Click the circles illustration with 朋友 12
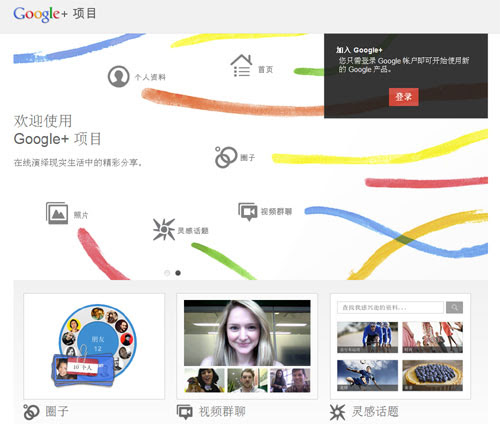 94,345
